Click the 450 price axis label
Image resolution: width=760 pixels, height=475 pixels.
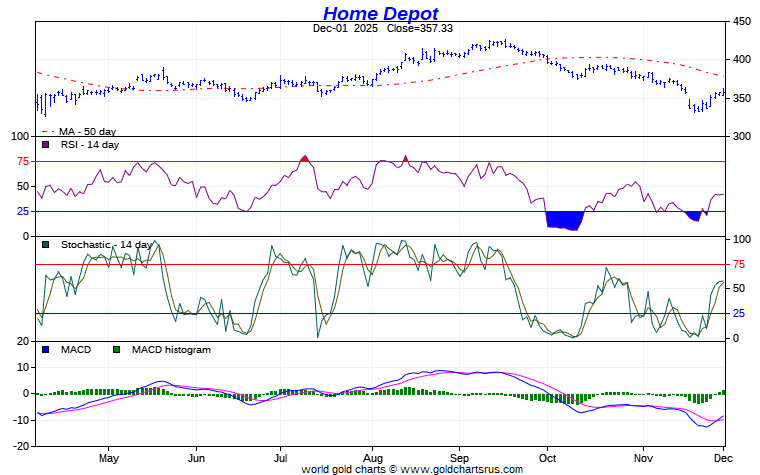[x=741, y=21]
